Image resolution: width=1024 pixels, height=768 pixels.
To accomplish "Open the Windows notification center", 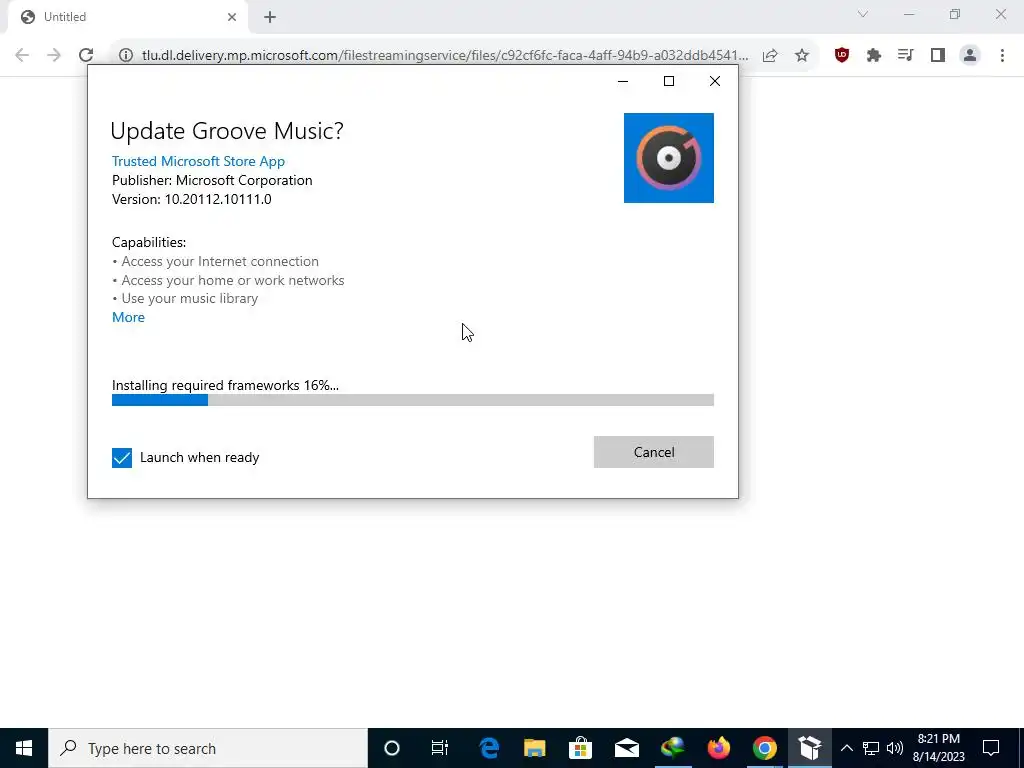I will 991,748.
